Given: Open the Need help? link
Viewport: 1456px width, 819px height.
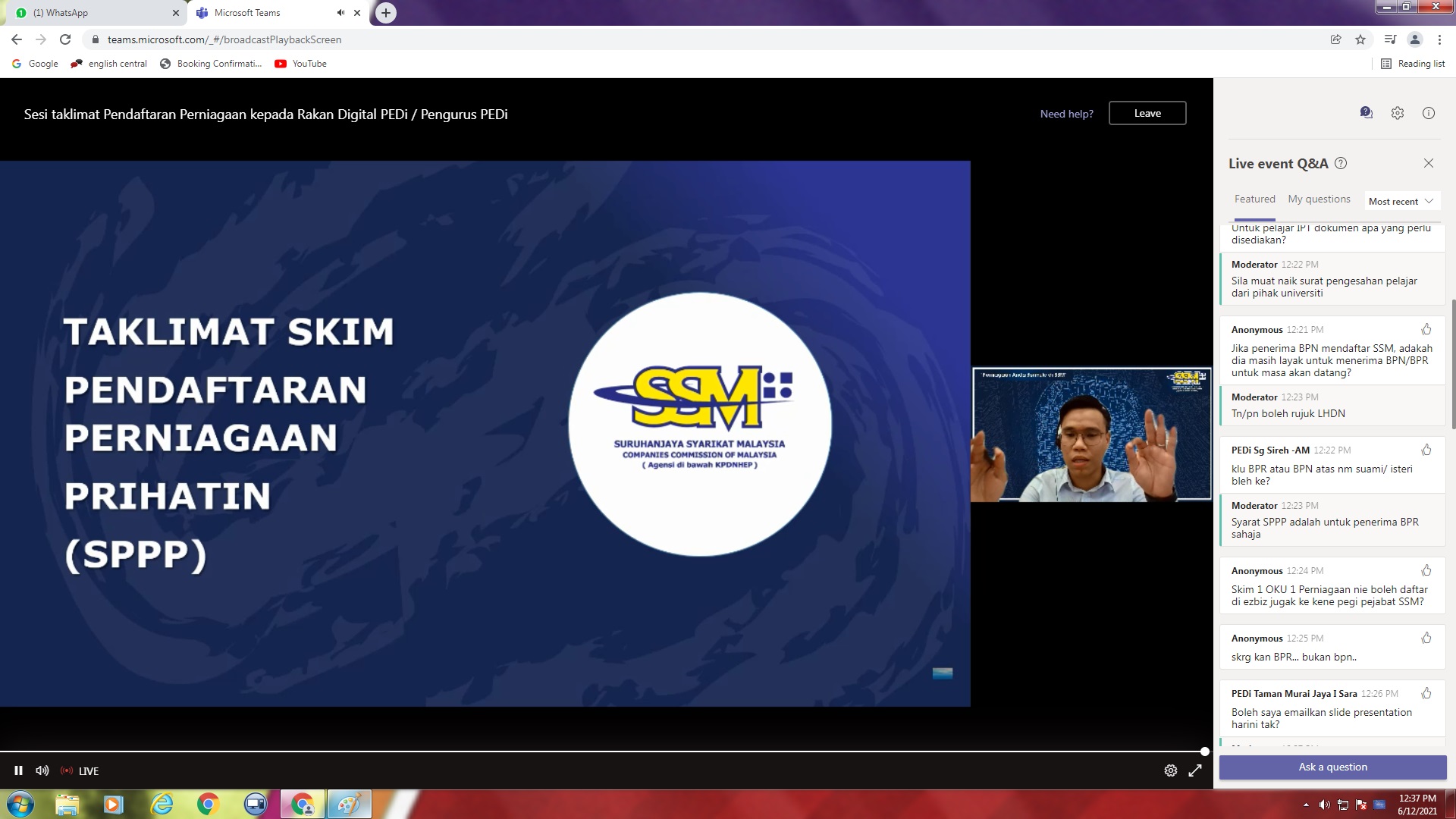Looking at the screenshot, I should [x=1067, y=114].
